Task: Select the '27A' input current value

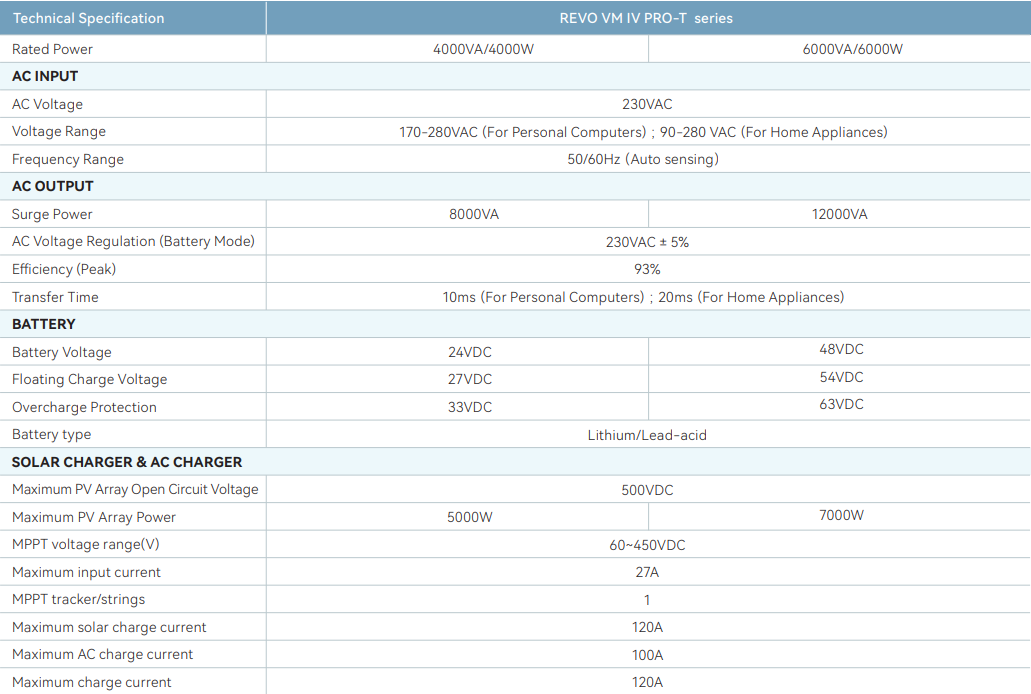Action: click(647, 572)
